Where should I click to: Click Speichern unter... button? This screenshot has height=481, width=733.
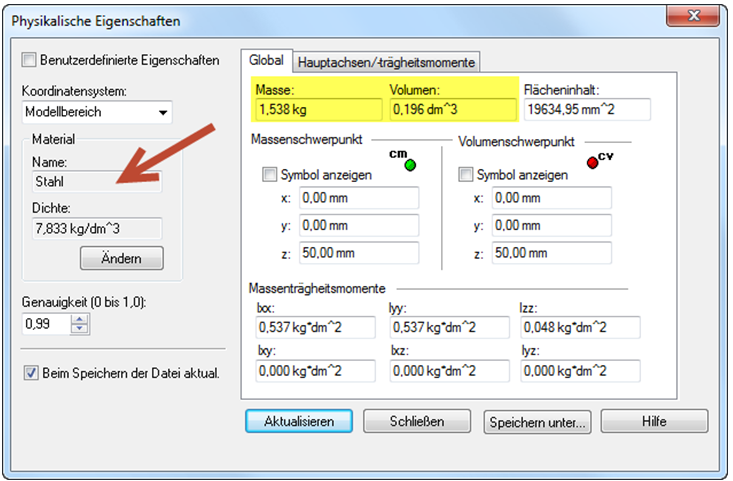[x=537, y=421]
